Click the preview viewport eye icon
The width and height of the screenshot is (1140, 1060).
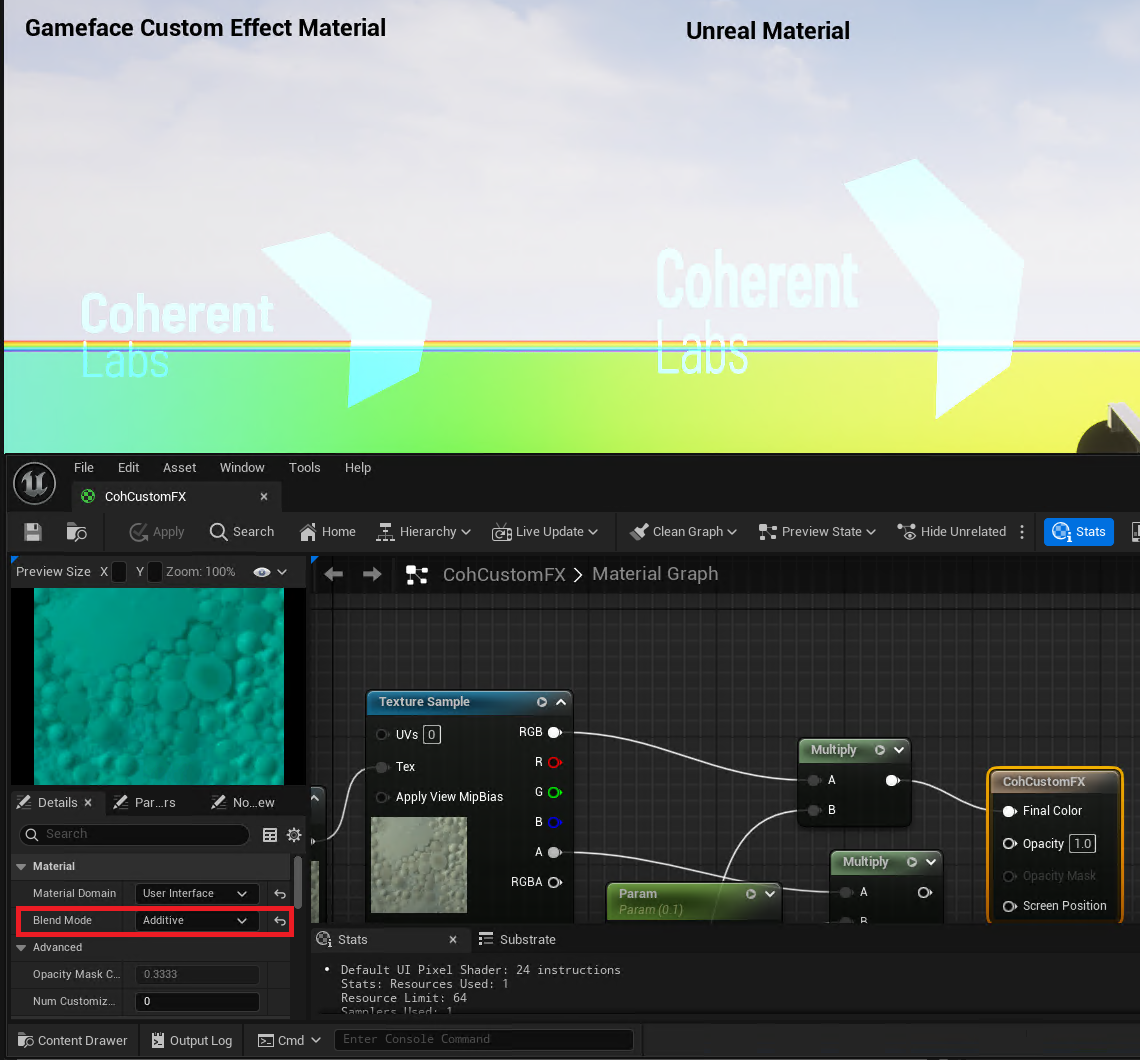pyautogui.click(x=262, y=572)
